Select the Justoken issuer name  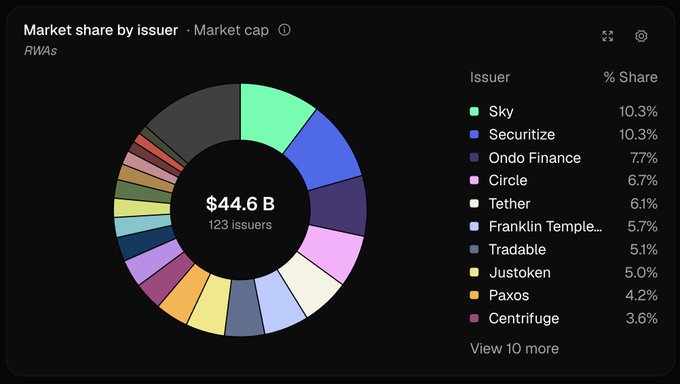coord(520,272)
